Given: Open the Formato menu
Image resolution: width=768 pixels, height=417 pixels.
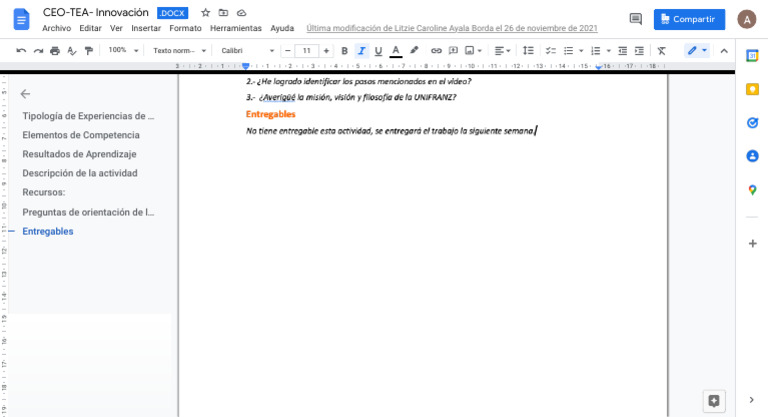Looking at the screenshot, I should point(185,28).
